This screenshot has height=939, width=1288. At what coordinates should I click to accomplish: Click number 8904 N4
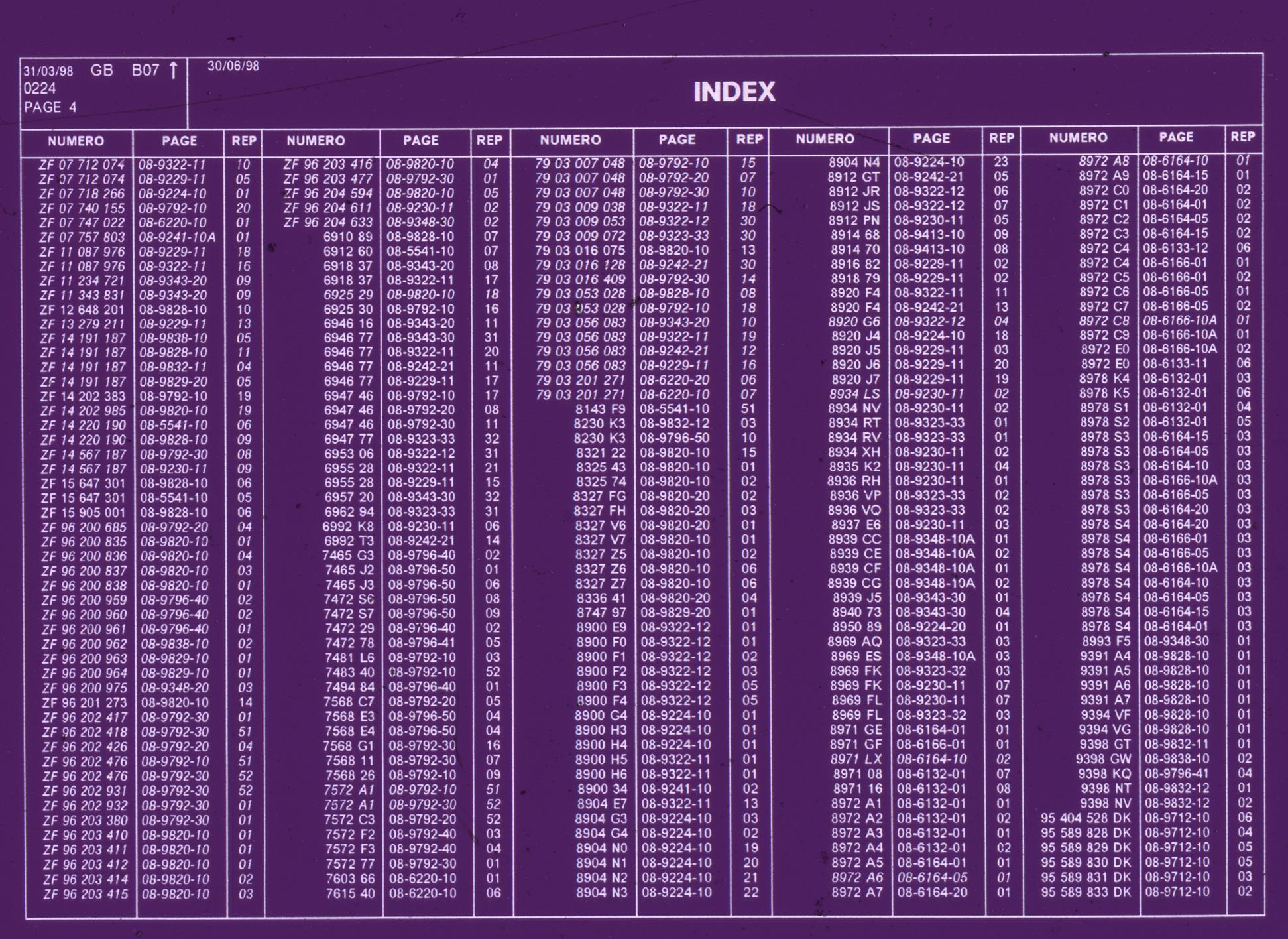tap(854, 162)
